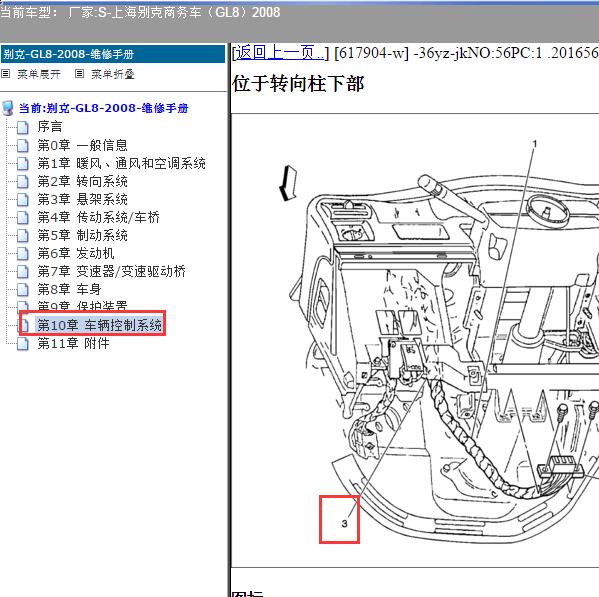Screen dimensions: 599x597
Task: Click page icon beside 第6章 发动机
Action: [x=23, y=254]
